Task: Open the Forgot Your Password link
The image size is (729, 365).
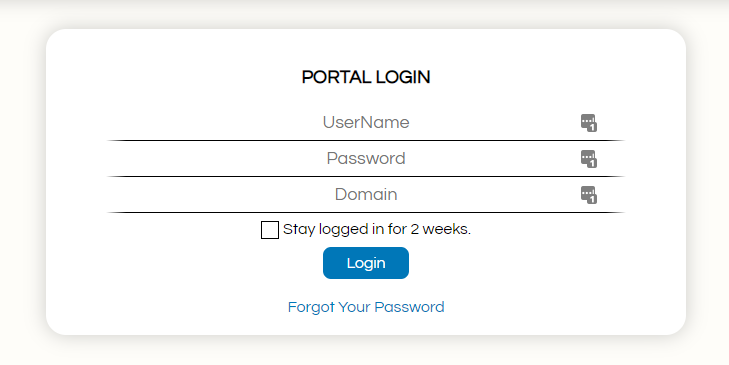Action: (366, 307)
